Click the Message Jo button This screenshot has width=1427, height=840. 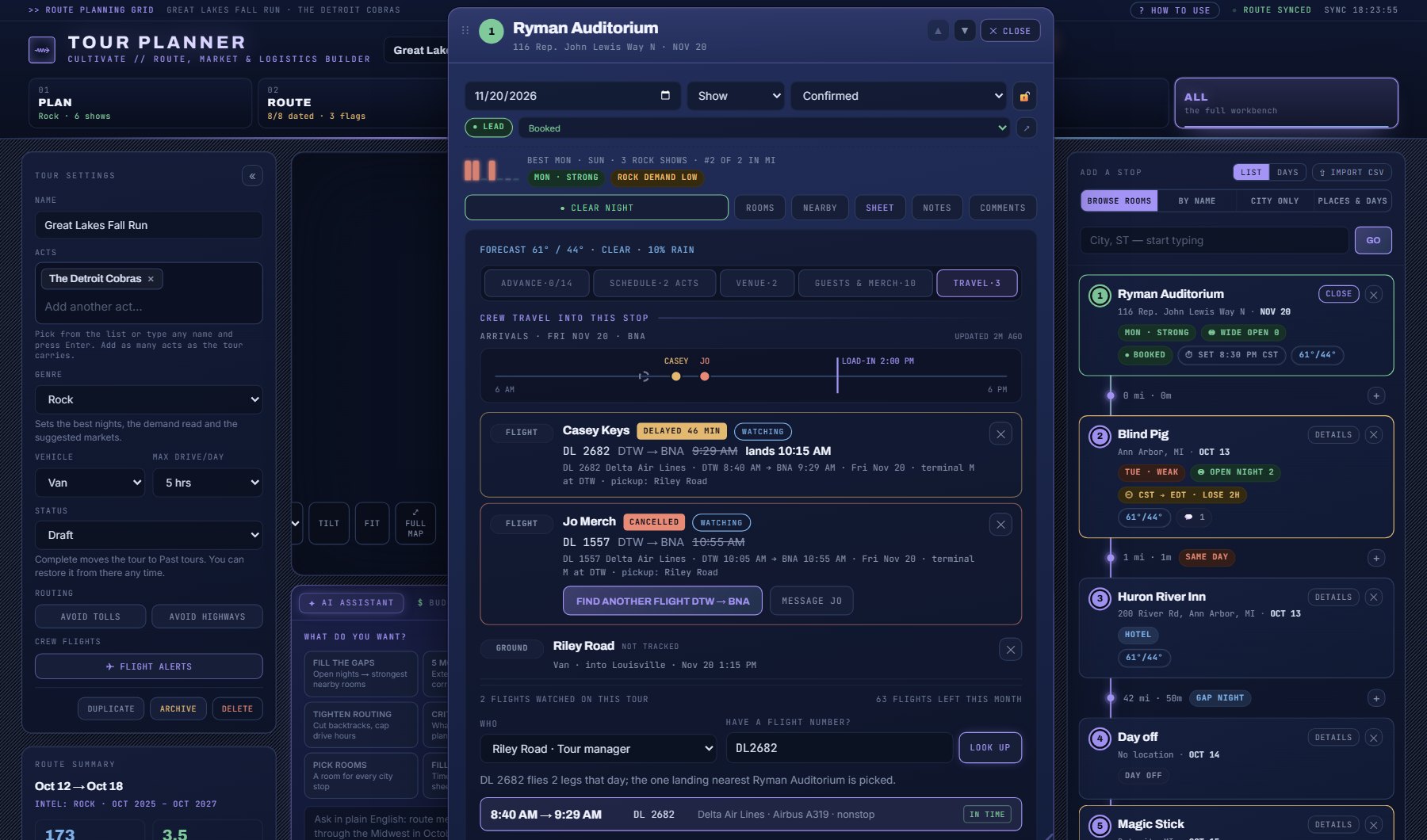click(812, 601)
